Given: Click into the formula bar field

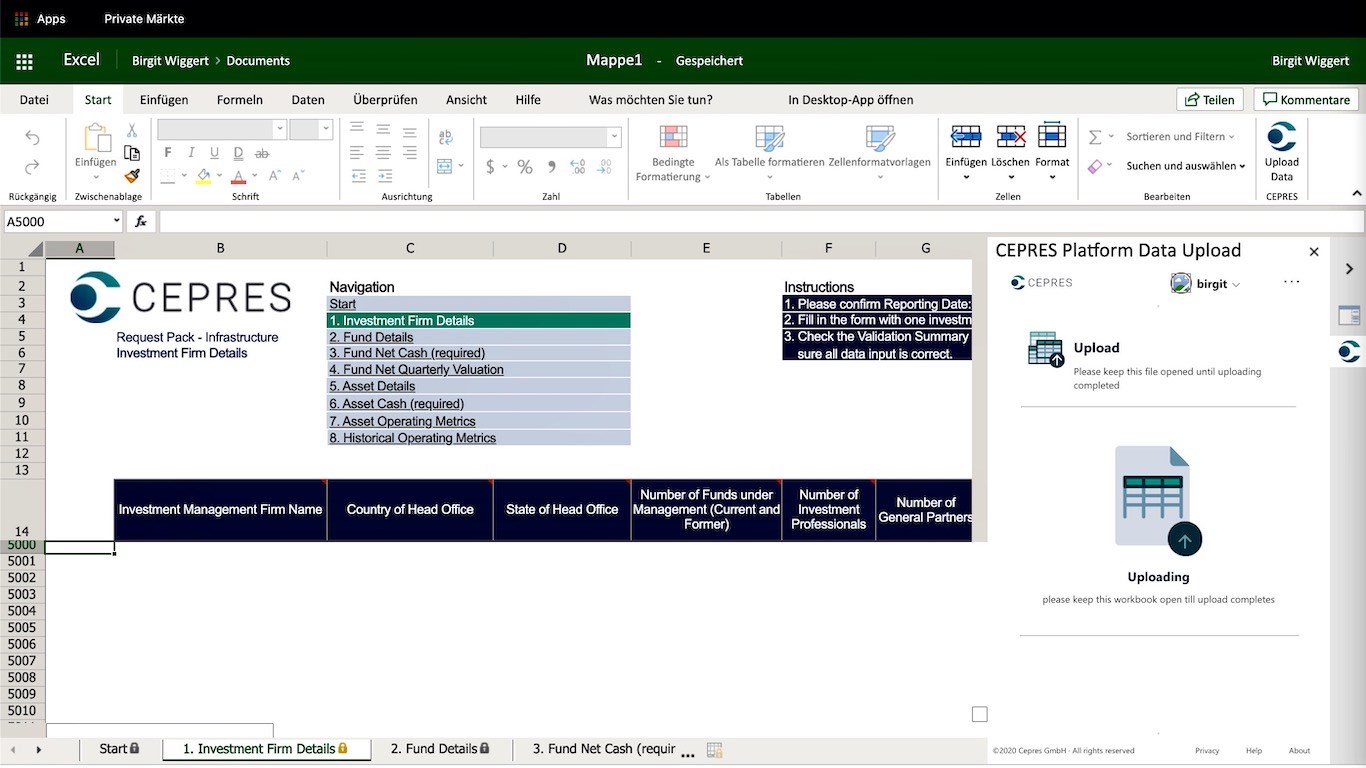Looking at the screenshot, I should [x=760, y=221].
